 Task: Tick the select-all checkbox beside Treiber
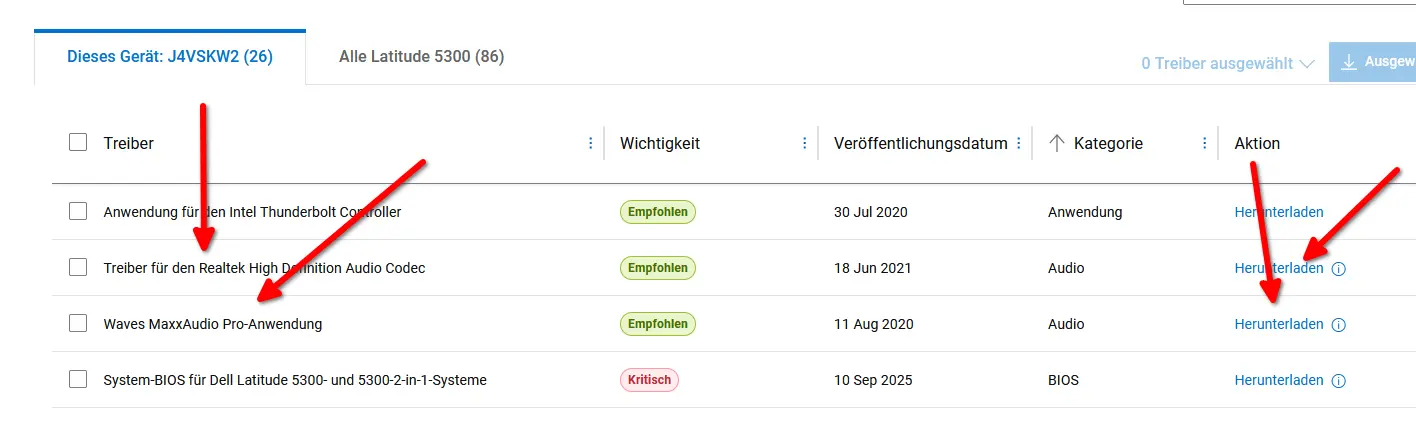tap(78, 143)
